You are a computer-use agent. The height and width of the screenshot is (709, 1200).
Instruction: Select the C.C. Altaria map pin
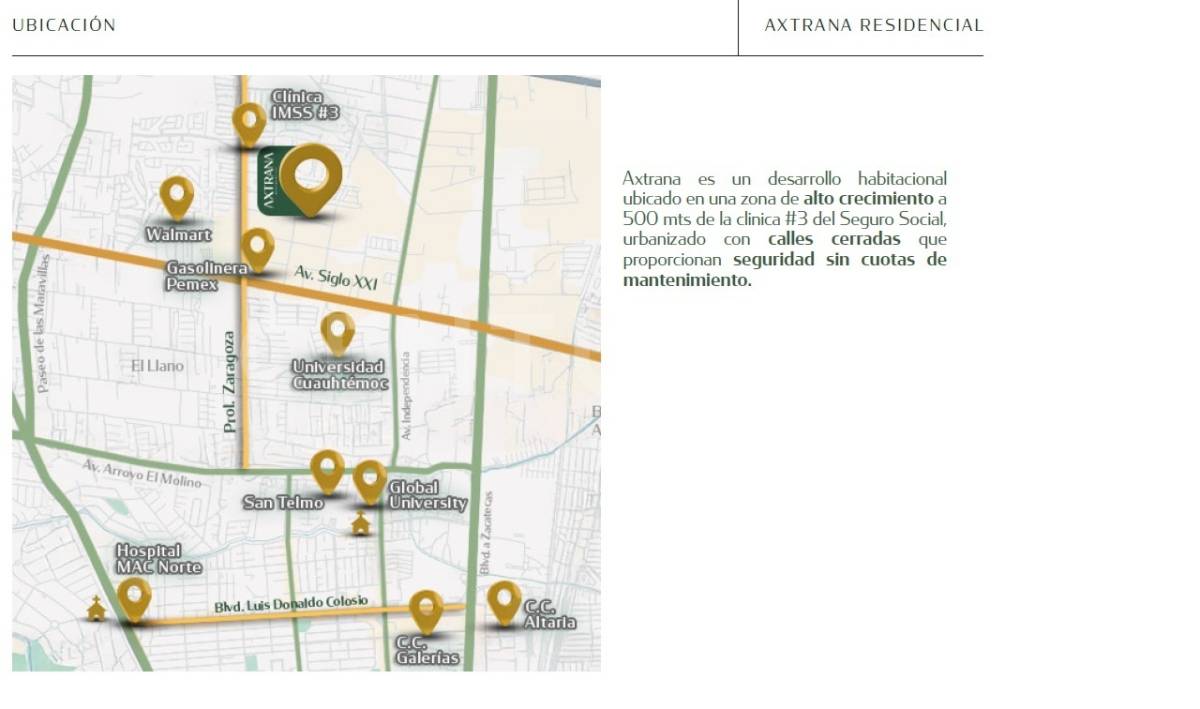pyautogui.click(x=504, y=600)
